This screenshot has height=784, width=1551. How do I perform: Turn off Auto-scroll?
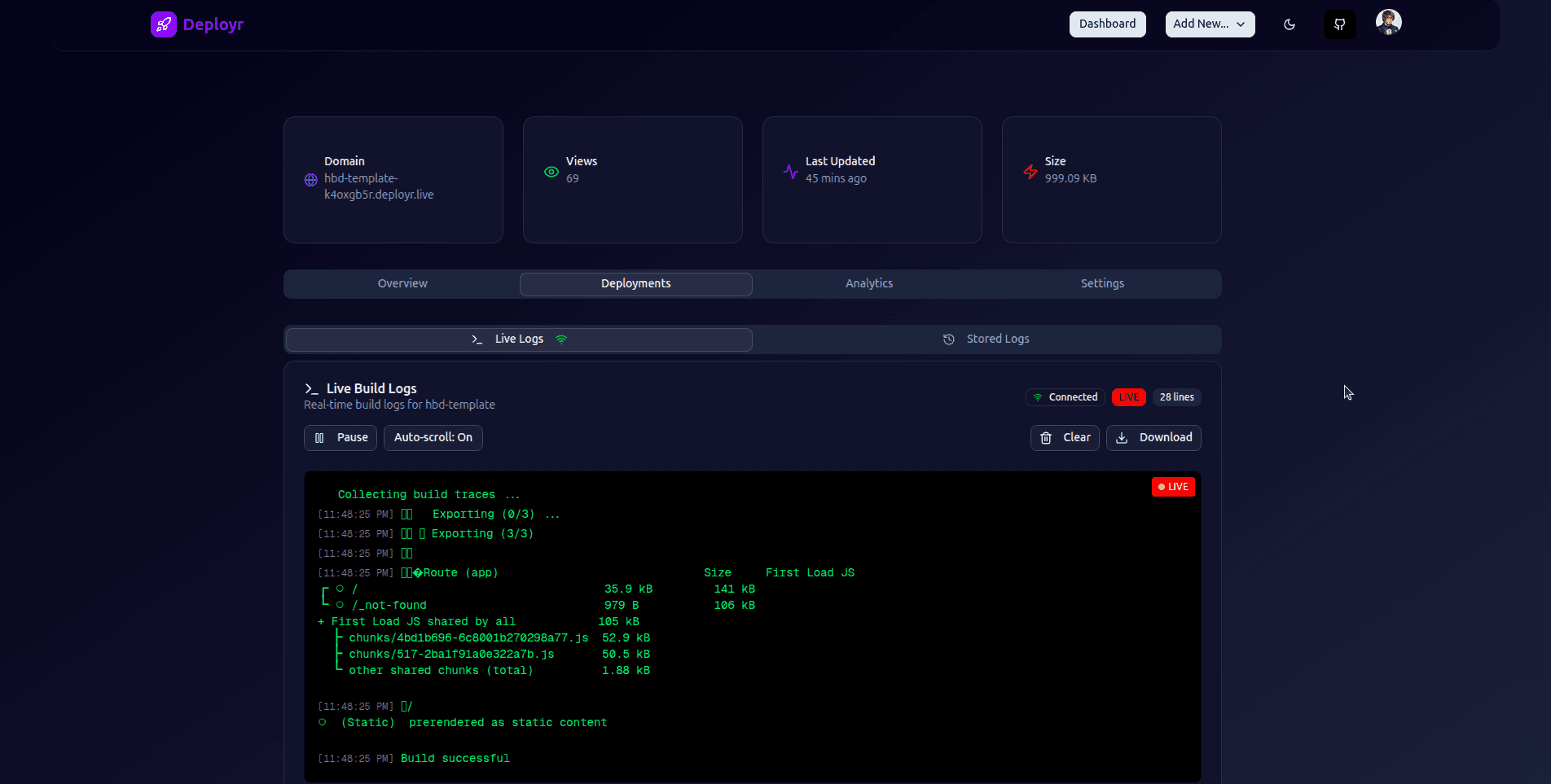coord(433,437)
